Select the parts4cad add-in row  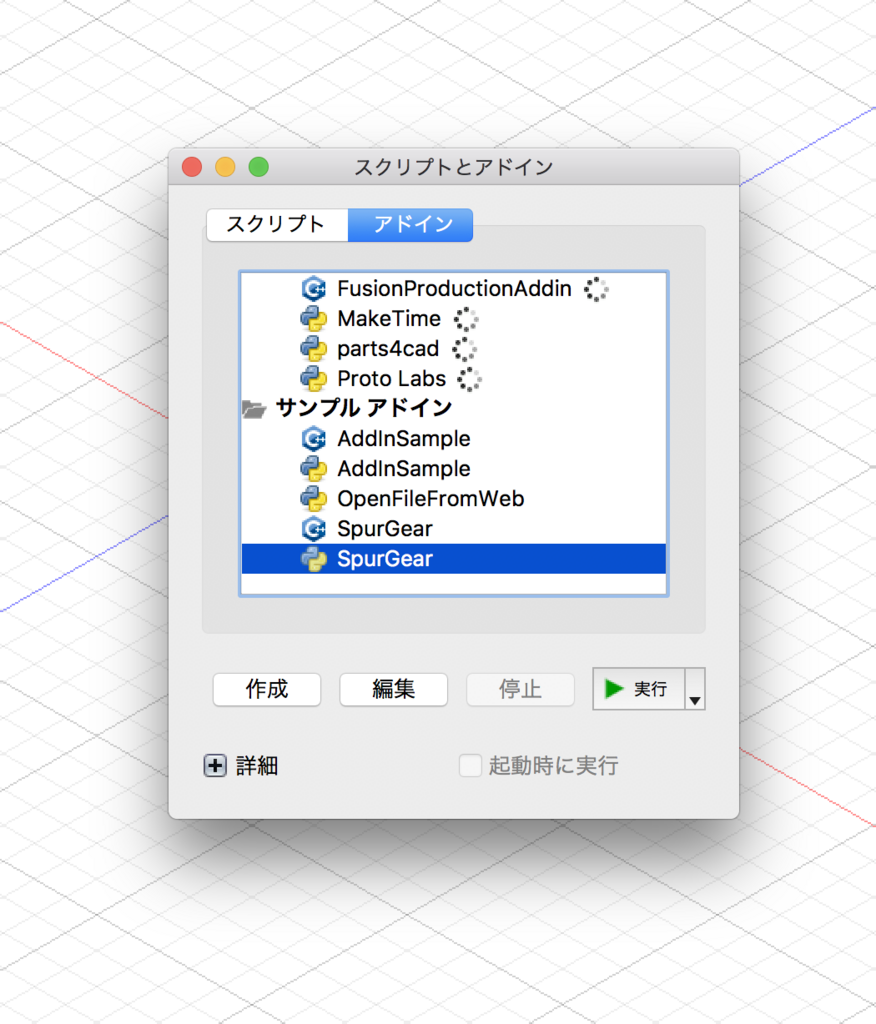click(454, 349)
